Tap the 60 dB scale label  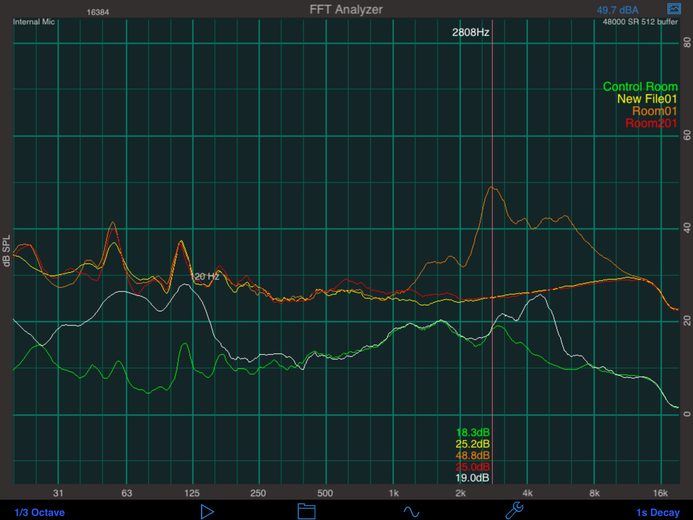[x=687, y=136]
